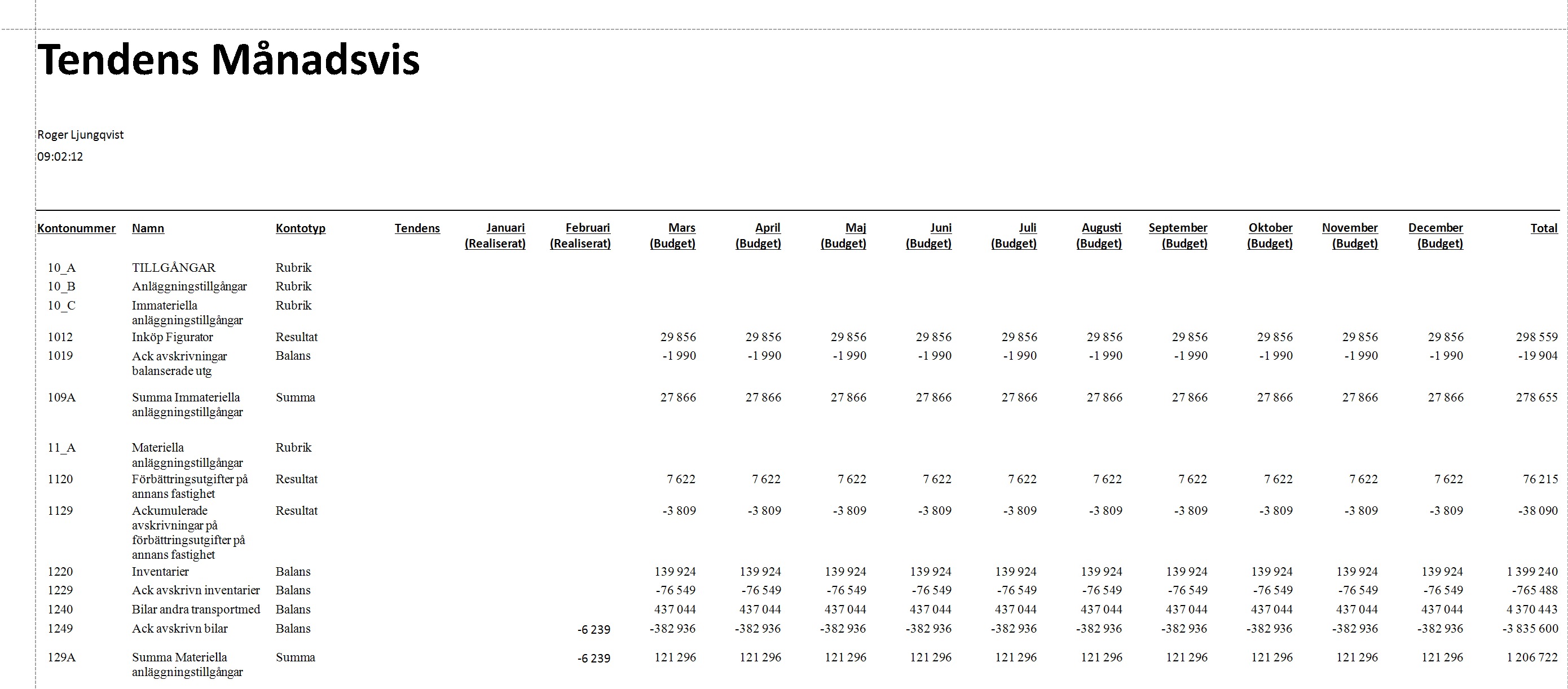Select the Inventarier account name cell
The height and width of the screenshot is (689, 1568).
pos(160,572)
